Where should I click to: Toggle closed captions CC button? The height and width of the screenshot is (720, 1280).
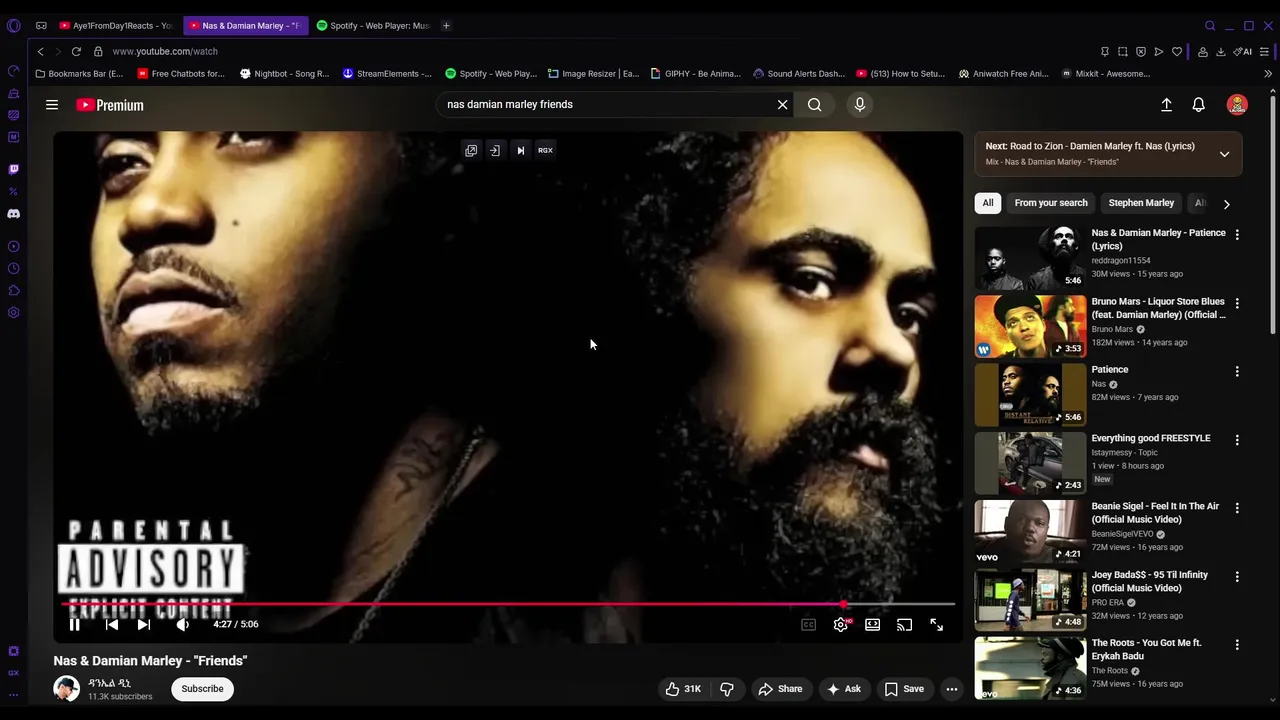(x=809, y=624)
